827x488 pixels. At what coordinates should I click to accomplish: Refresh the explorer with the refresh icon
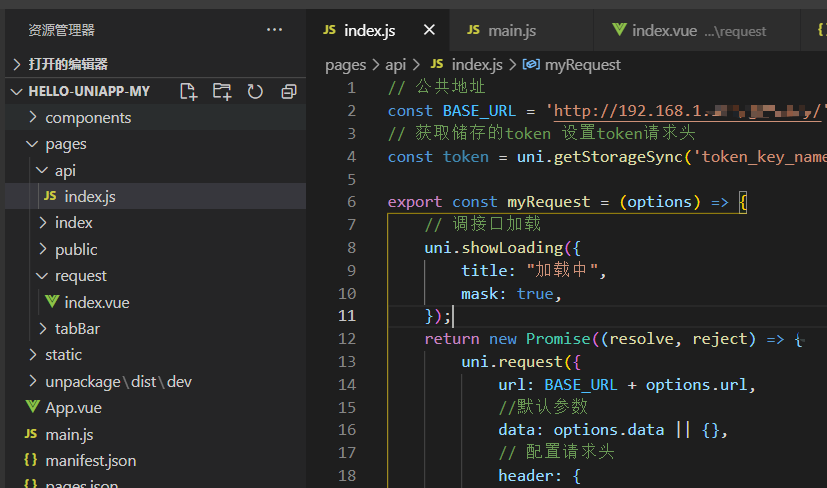(x=255, y=91)
